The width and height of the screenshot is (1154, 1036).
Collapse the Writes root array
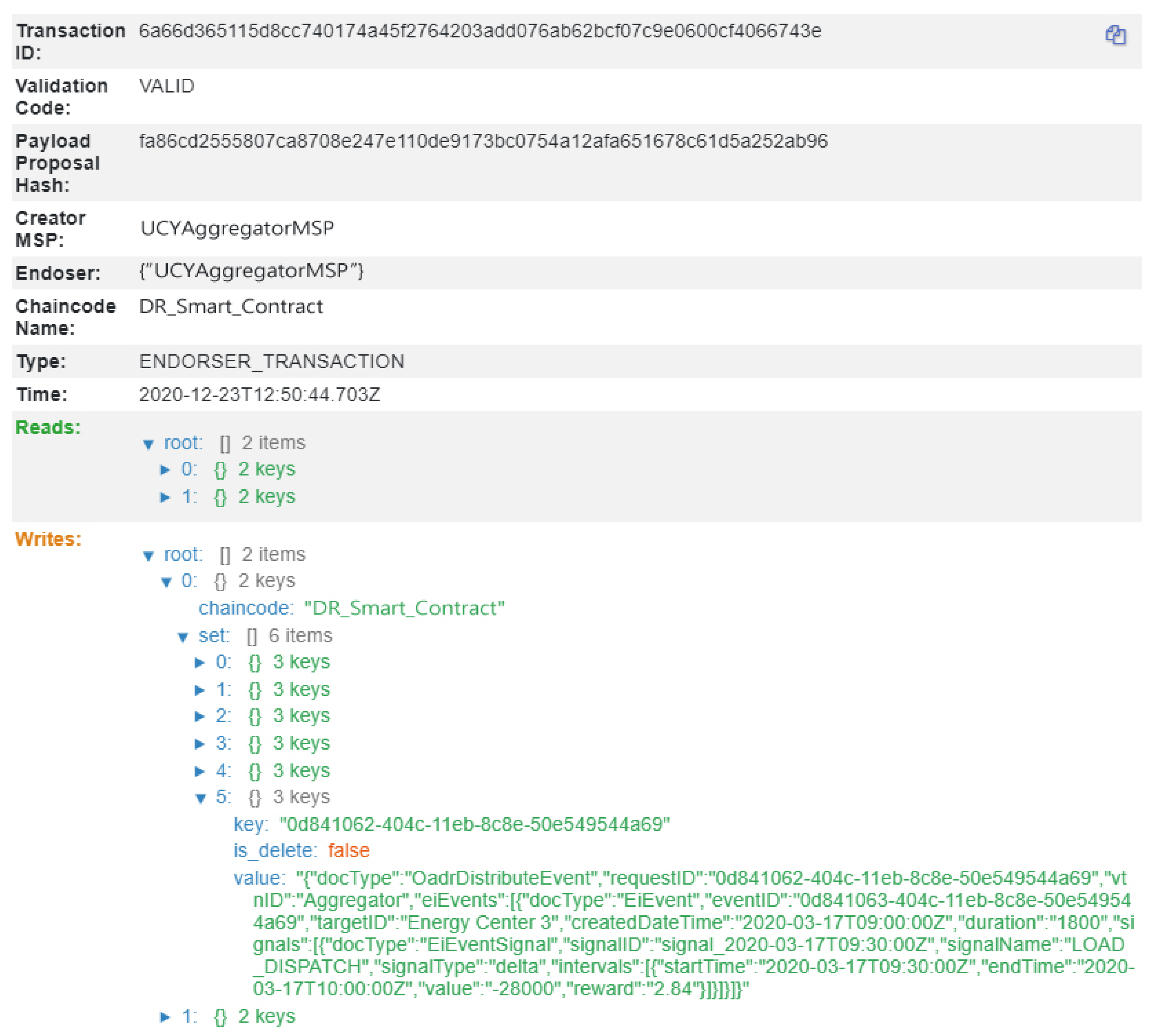pos(149,556)
